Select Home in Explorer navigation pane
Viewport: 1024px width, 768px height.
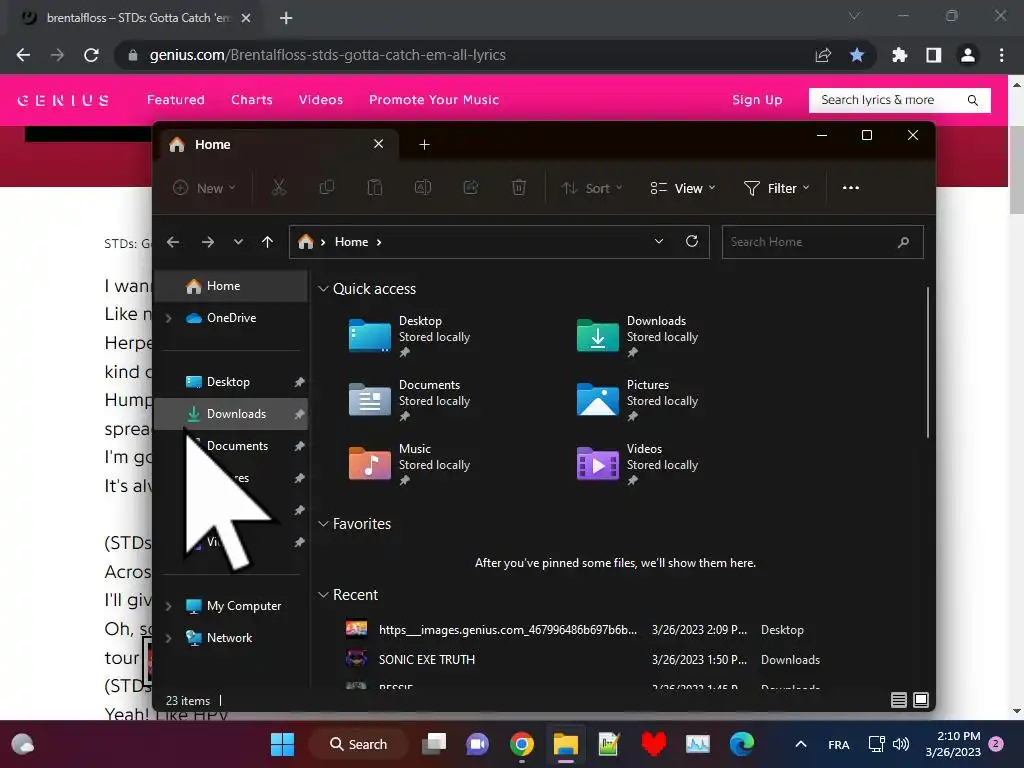tap(231, 286)
